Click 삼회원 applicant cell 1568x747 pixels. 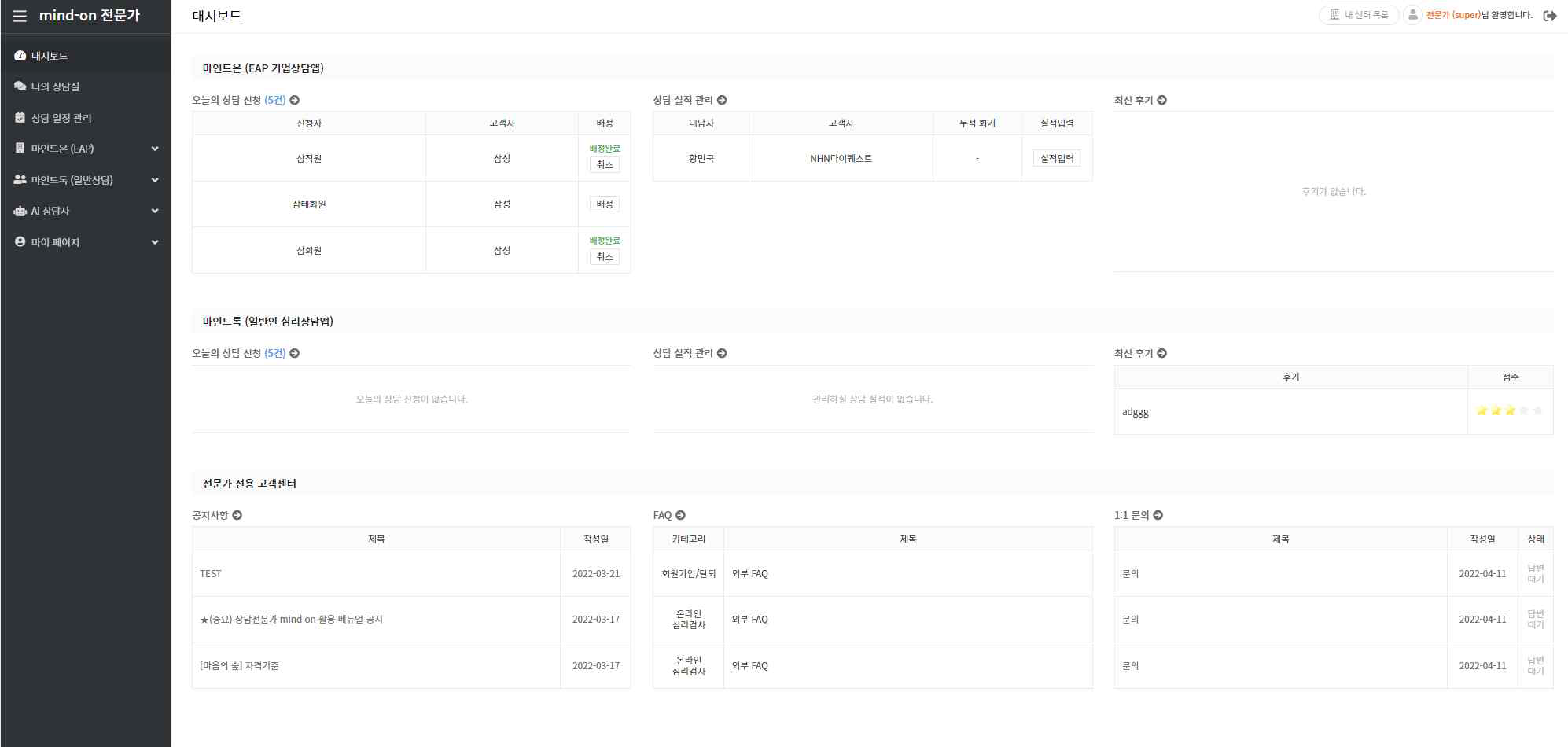click(x=309, y=251)
